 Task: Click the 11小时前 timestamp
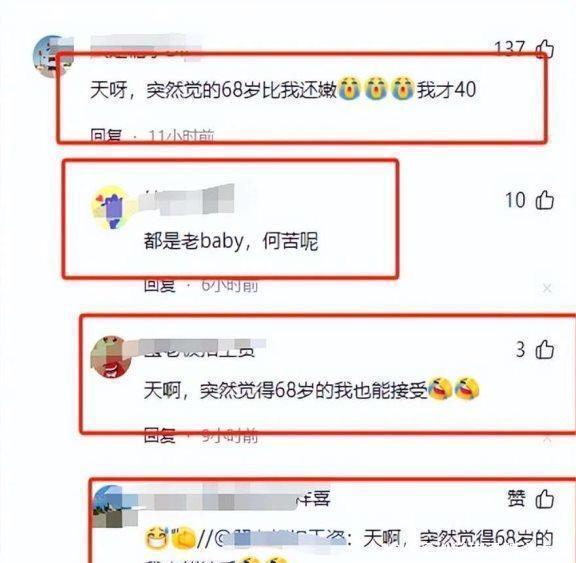click(x=181, y=136)
